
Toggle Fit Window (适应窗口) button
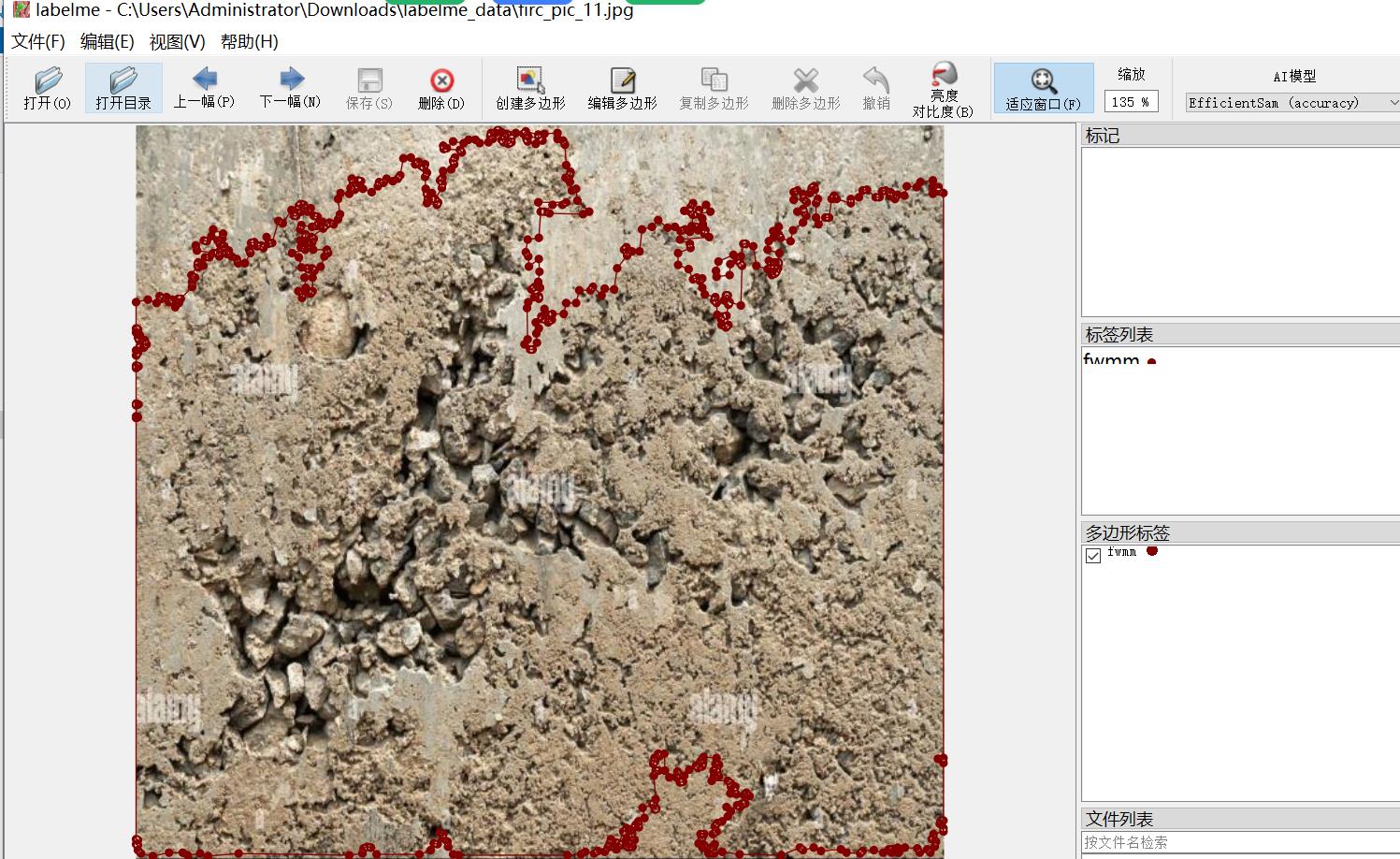(x=1044, y=89)
